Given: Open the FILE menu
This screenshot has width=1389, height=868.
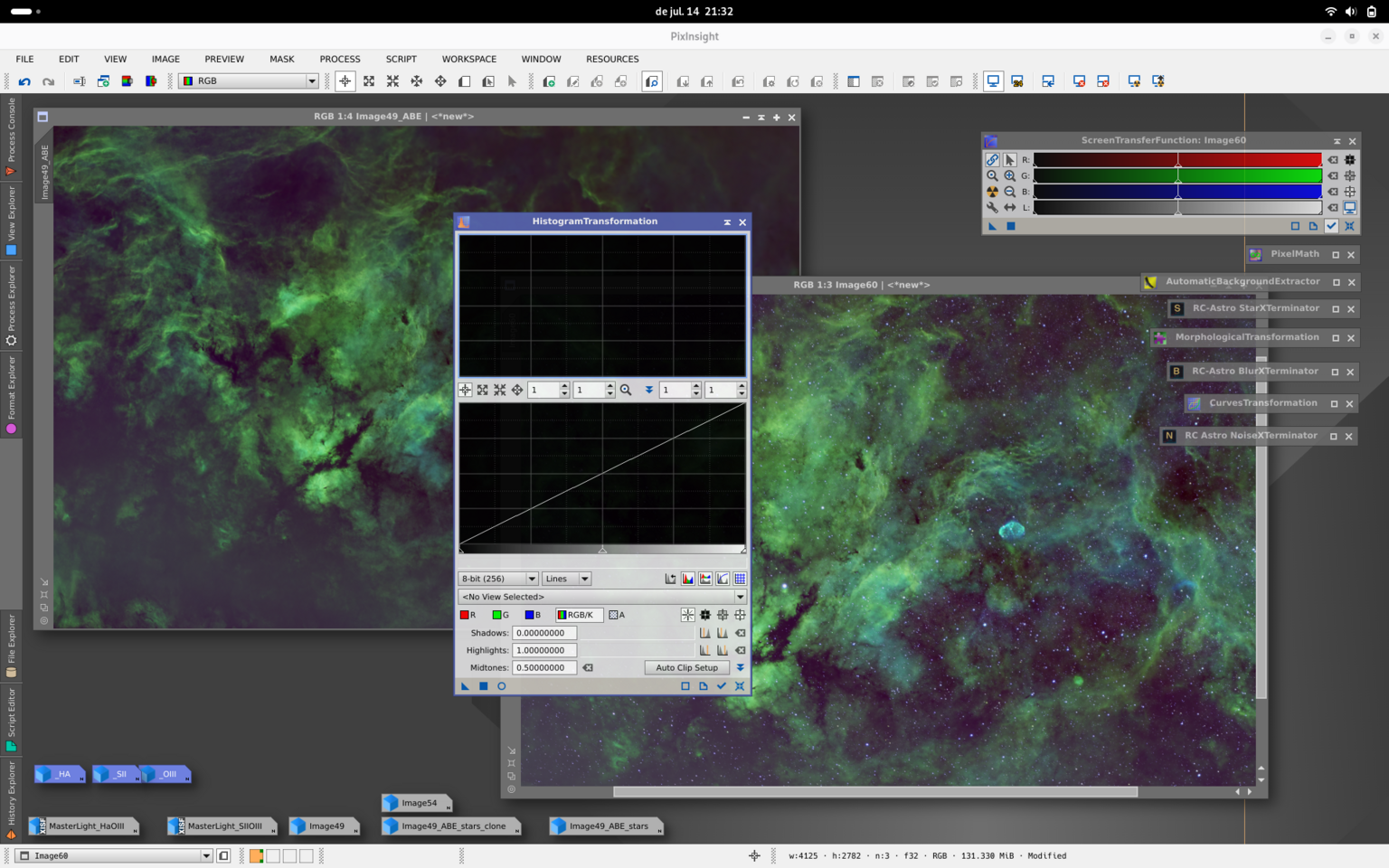Looking at the screenshot, I should coord(24,59).
